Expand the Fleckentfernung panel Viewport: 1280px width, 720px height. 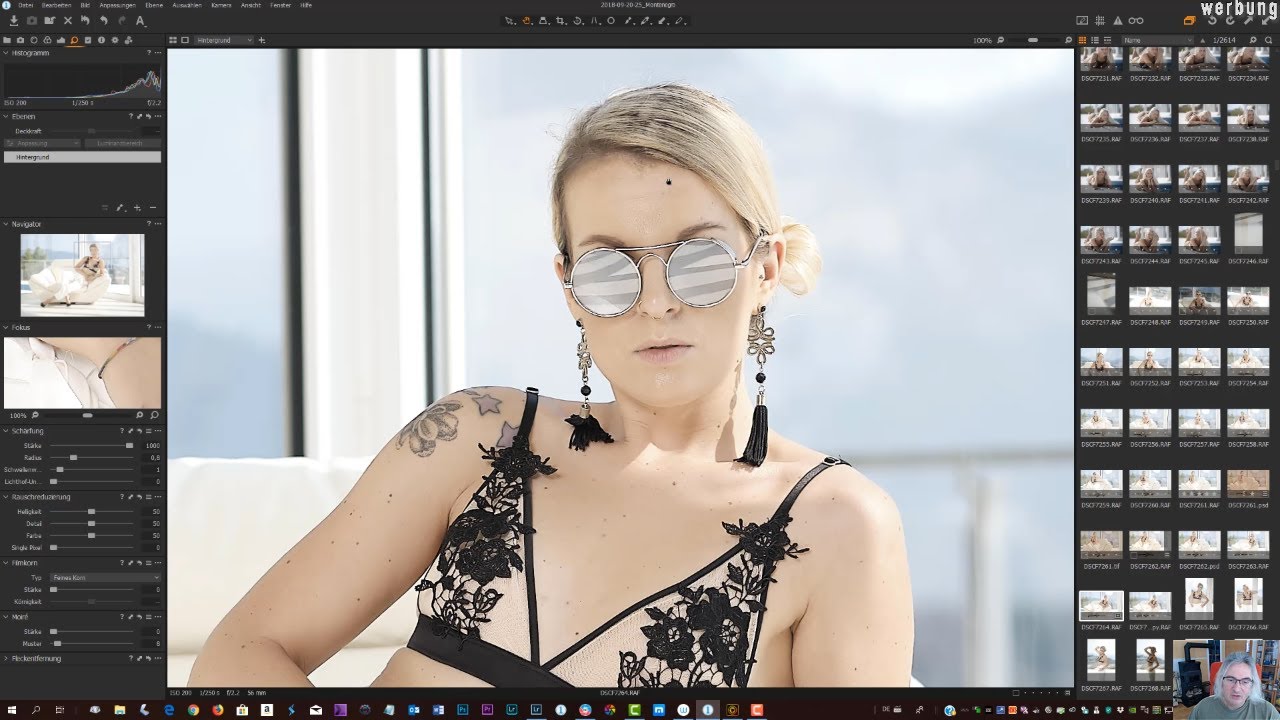(5, 659)
